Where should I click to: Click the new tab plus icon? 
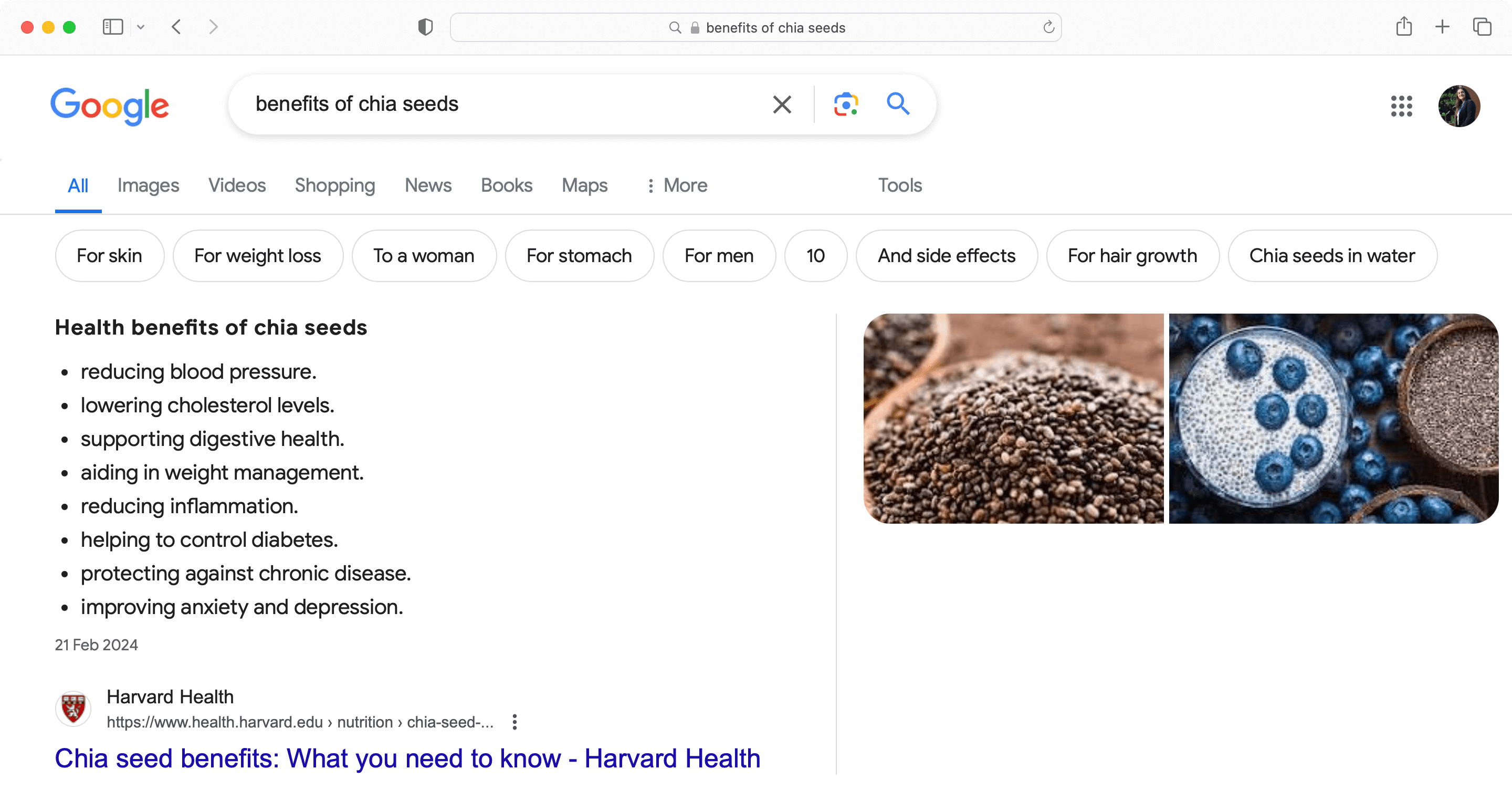(x=1443, y=27)
